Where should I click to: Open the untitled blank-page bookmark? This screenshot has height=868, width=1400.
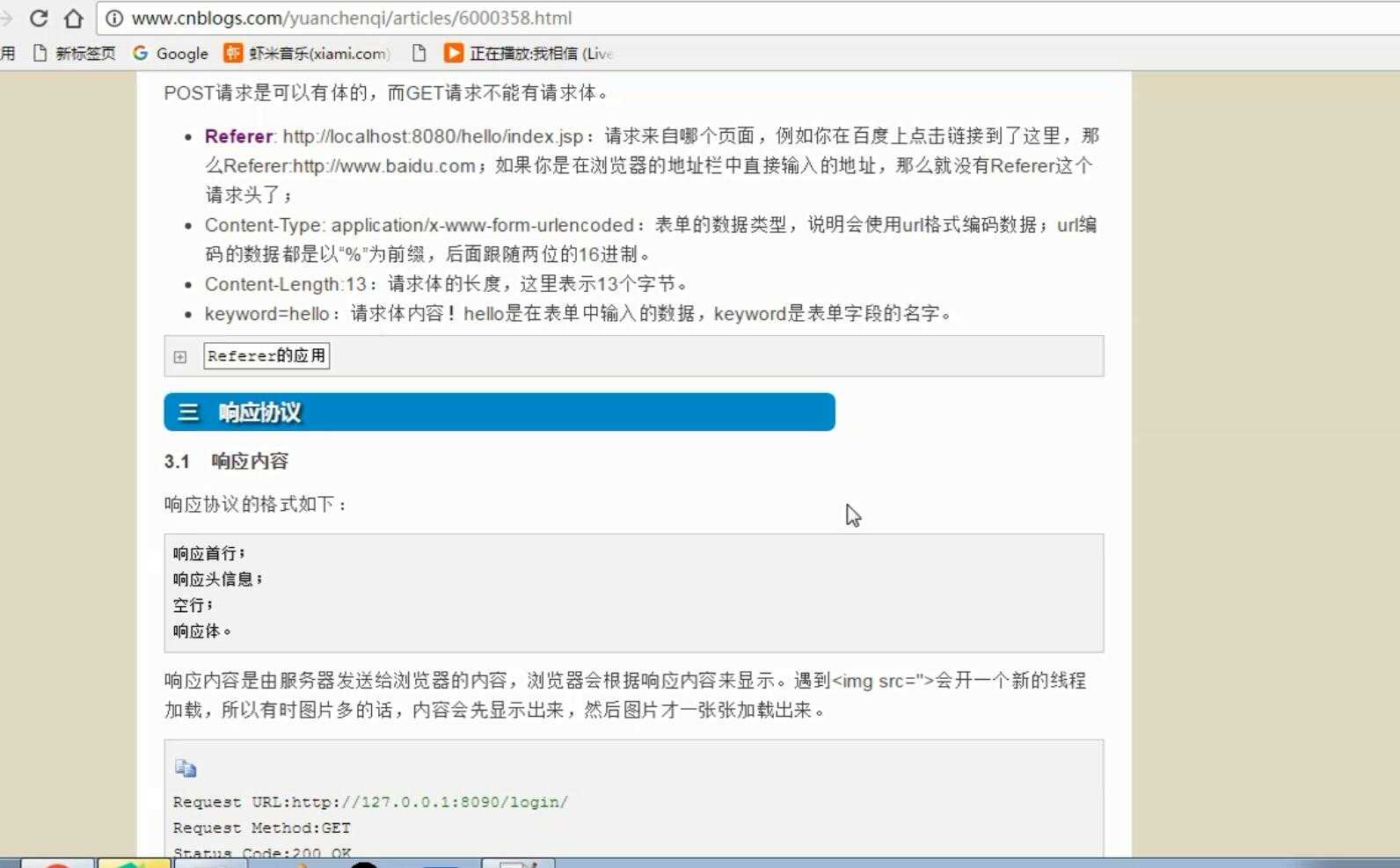click(x=419, y=54)
